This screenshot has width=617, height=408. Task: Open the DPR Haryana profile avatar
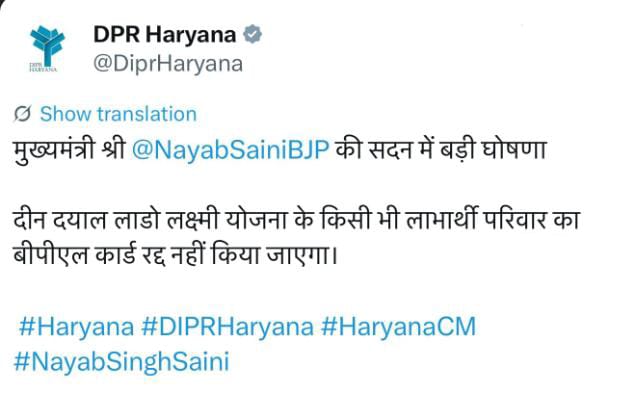pos(47,48)
